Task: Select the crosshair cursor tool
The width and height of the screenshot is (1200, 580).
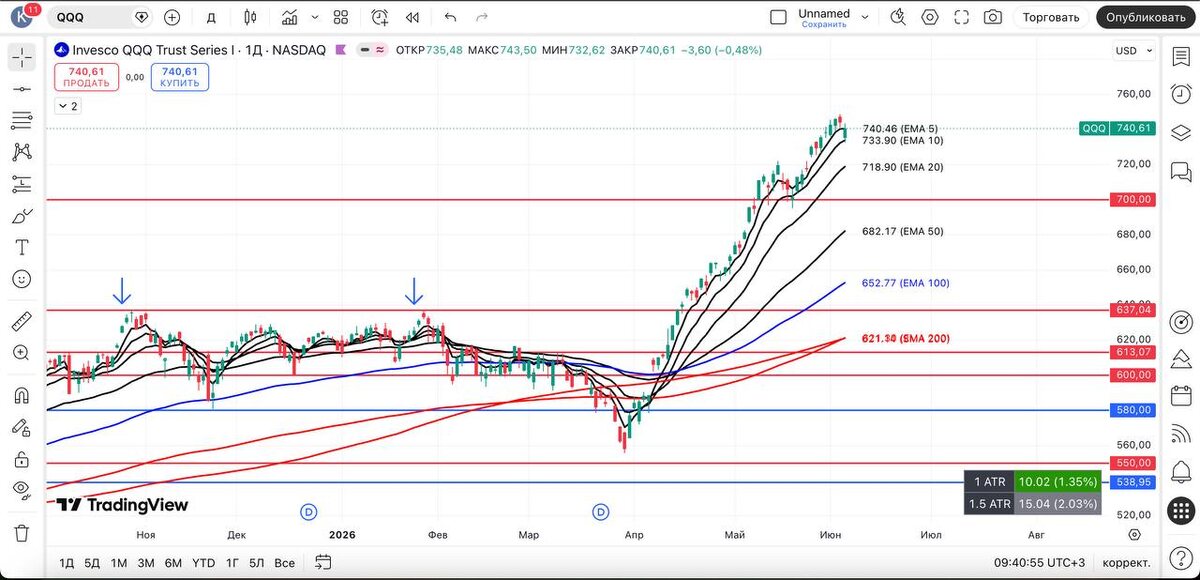Action: (x=22, y=57)
